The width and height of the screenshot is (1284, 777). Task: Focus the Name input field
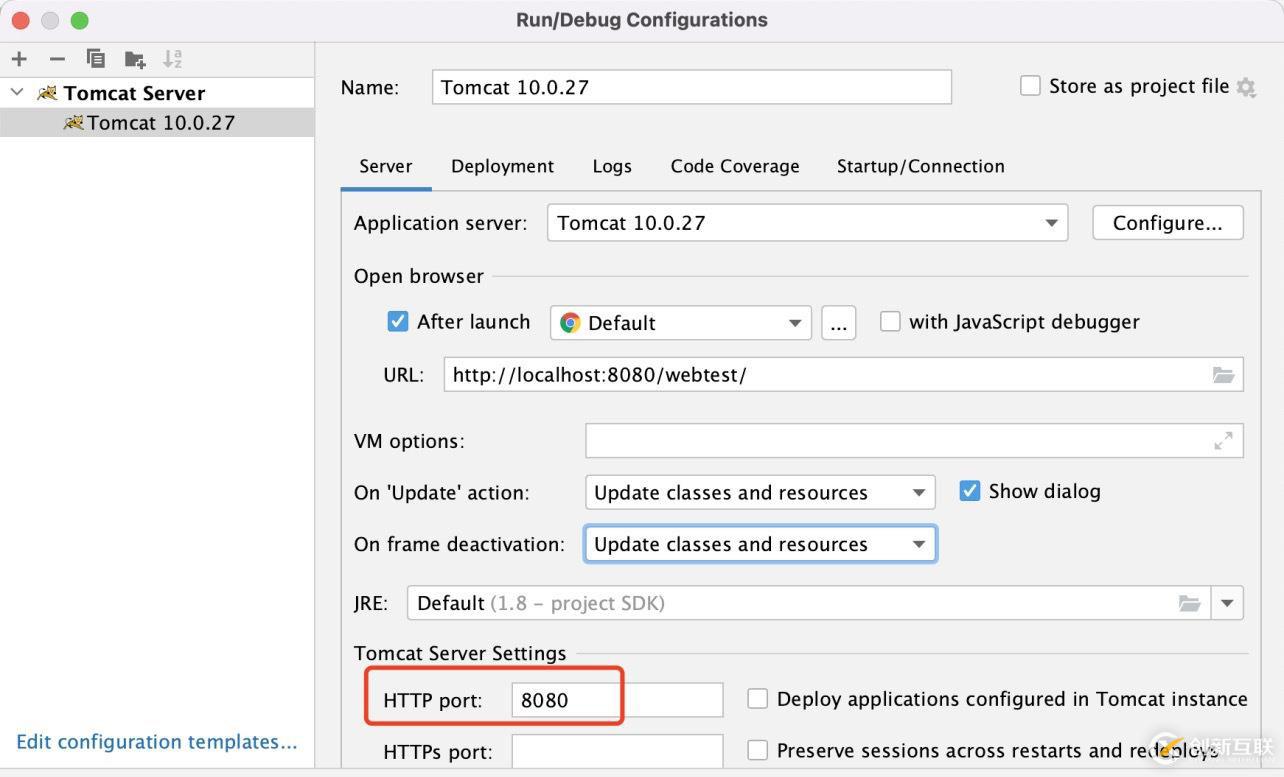coord(692,87)
